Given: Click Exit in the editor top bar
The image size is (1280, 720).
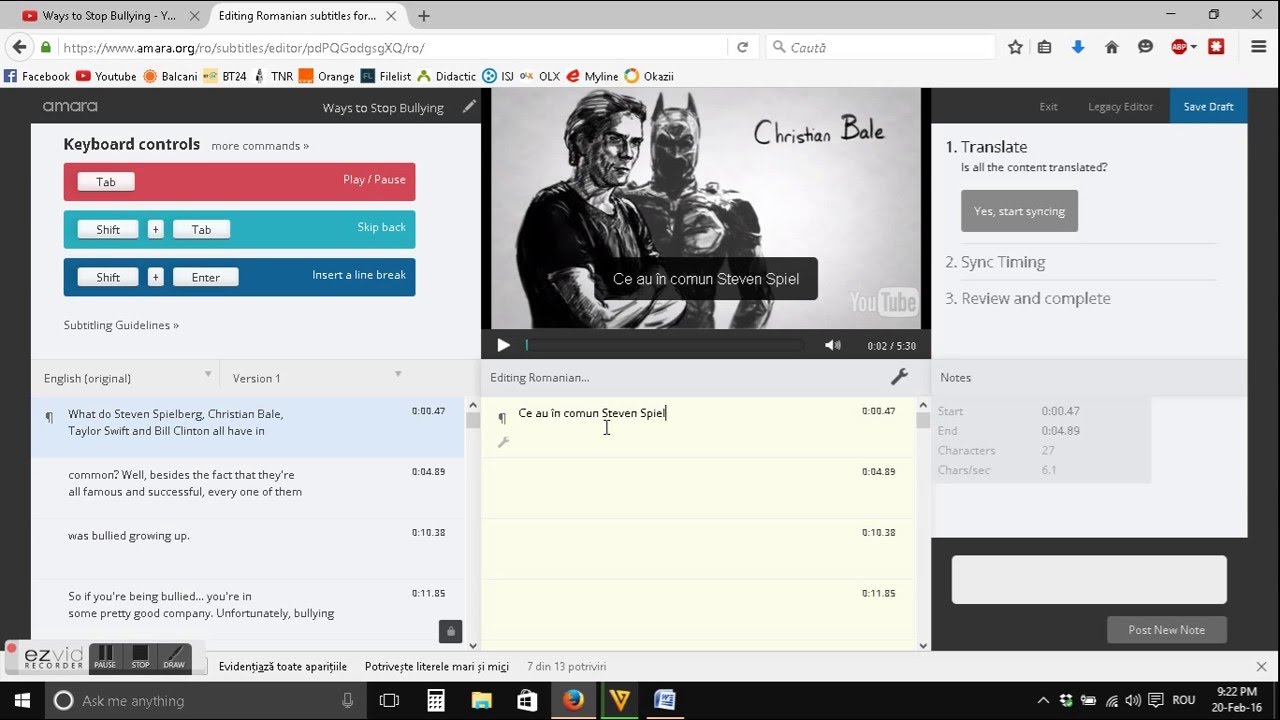Looking at the screenshot, I should click(1048, 106).
